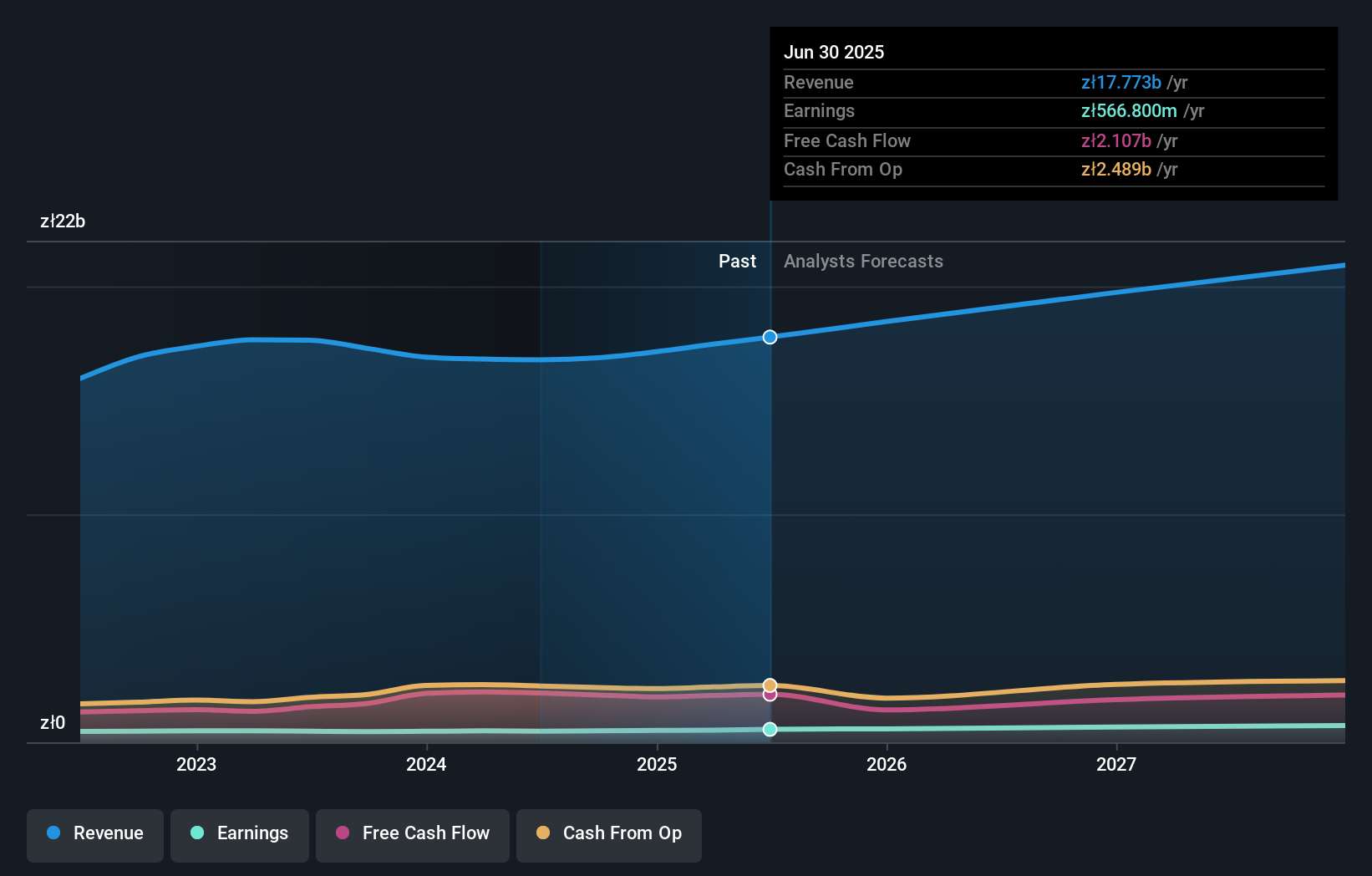
Task: Click the blue Revenue legend dot
Action: (x=53, y=833)
